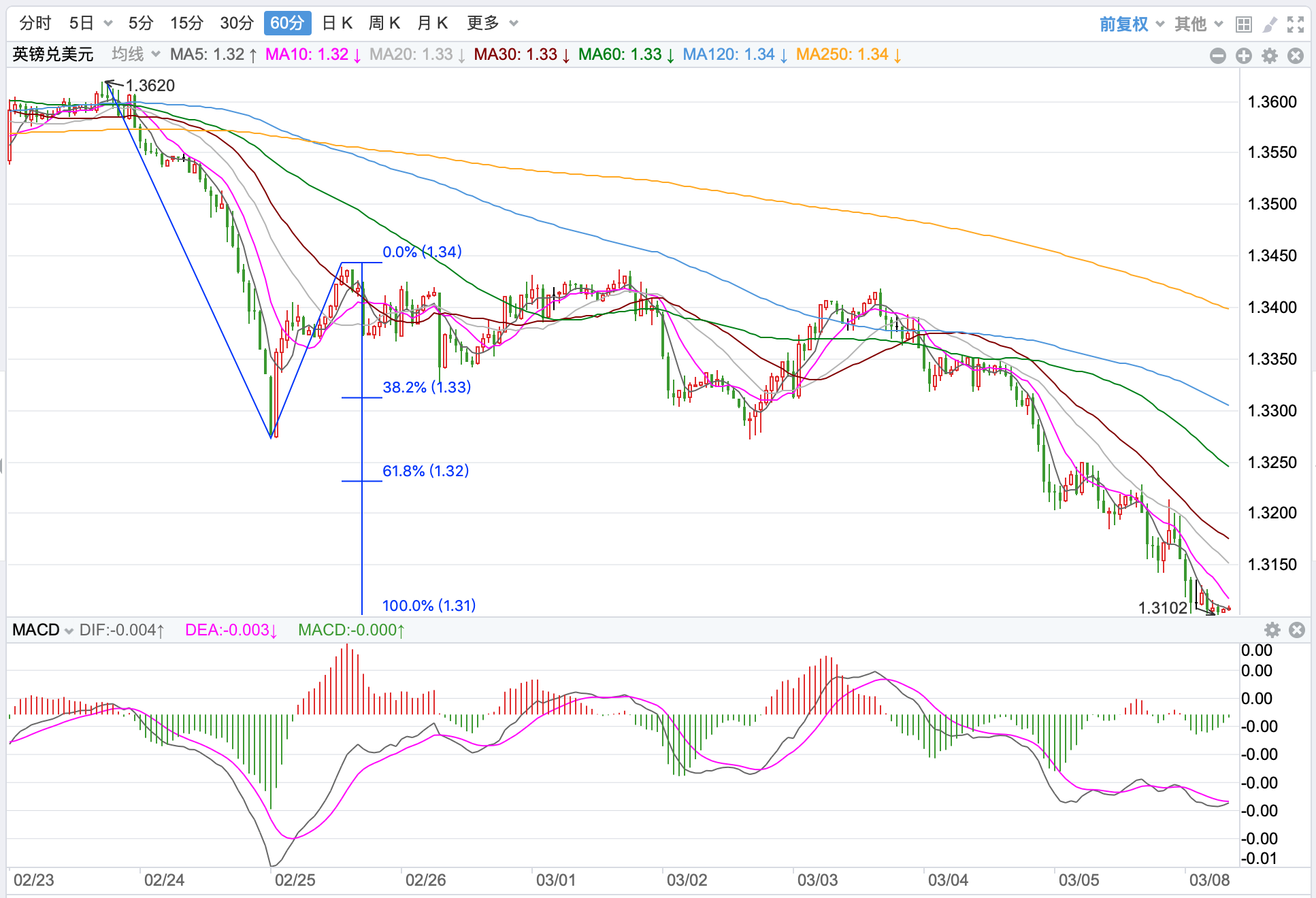Switch to the 15分 timeframe tab
This screenshot has width=1316, height=898.
coord(186,23)
